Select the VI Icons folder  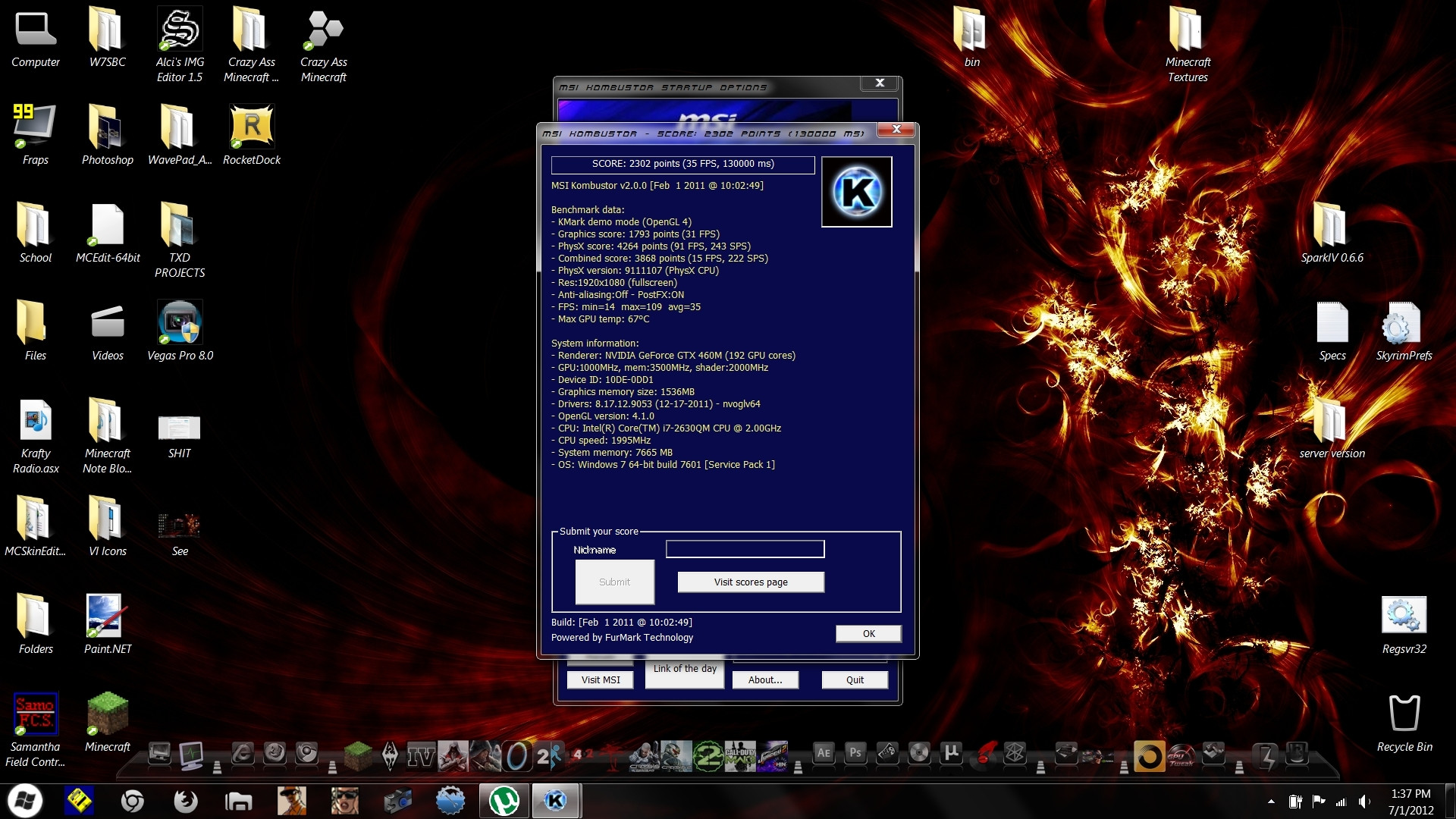(x=108, y=526)
